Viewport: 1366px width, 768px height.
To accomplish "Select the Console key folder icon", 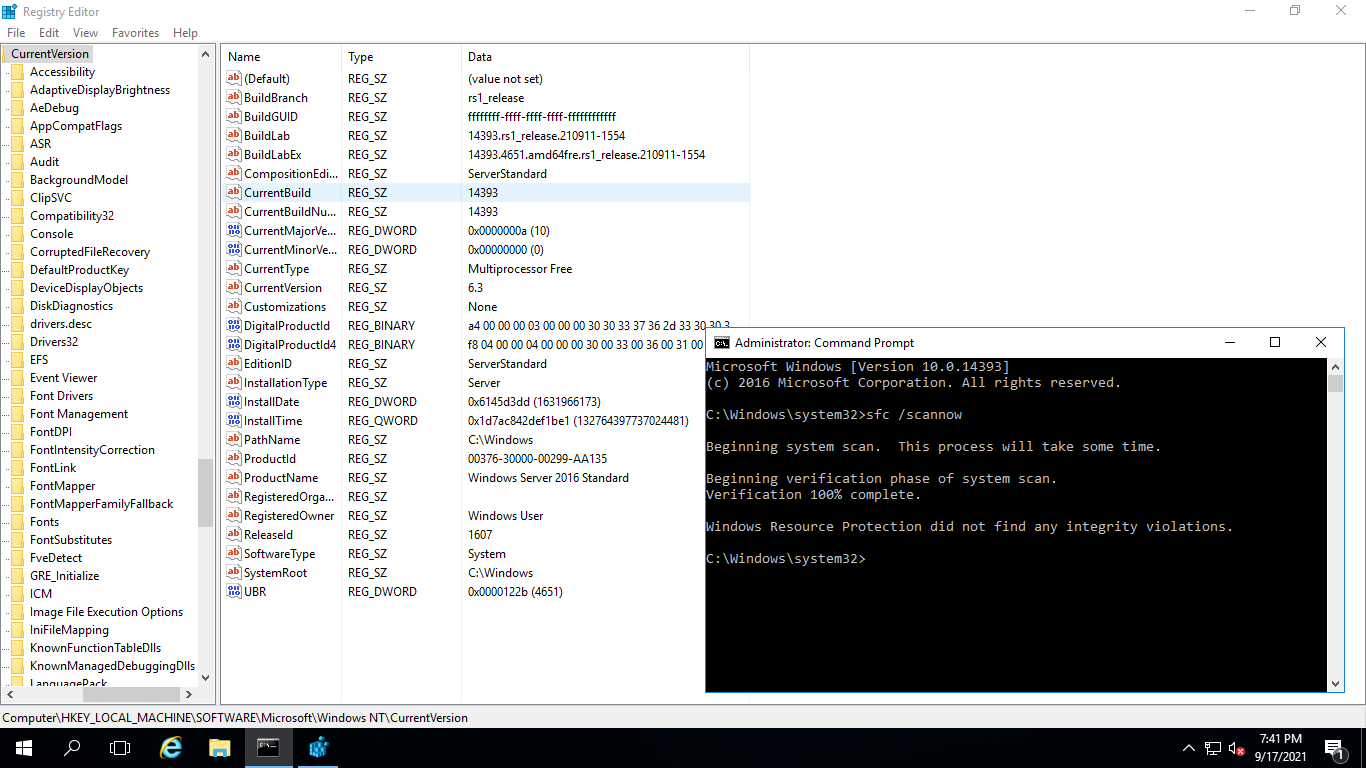I will tap(17, 234).
